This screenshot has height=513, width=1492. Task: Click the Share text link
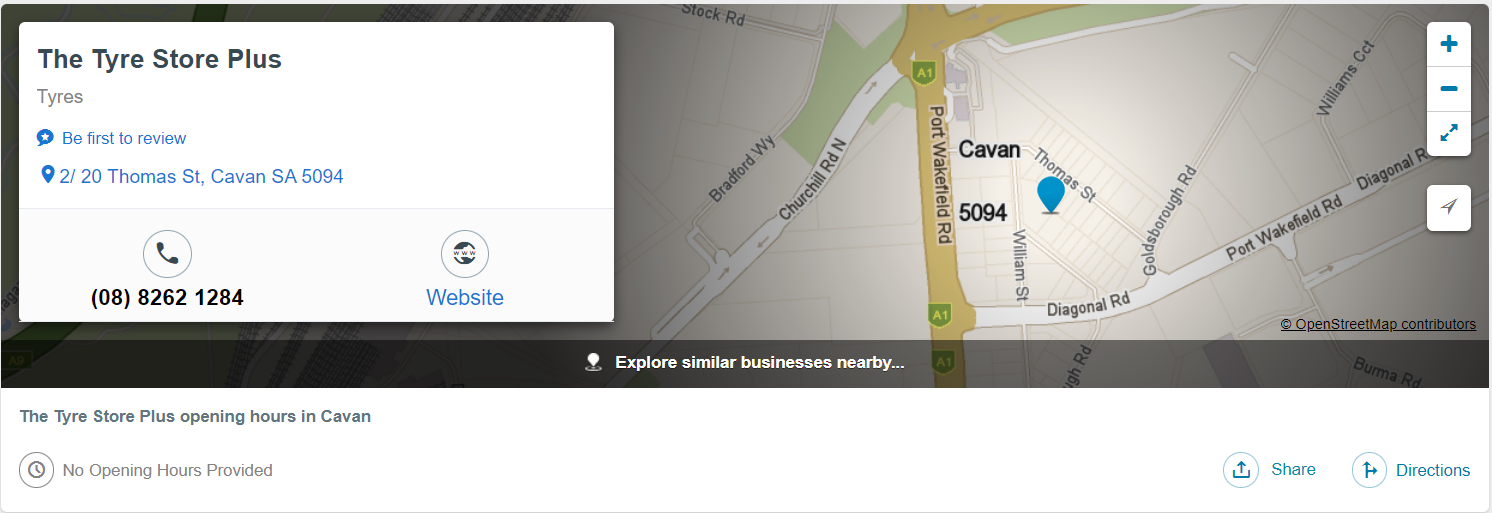pyautogui.click(x=1294, y=470)
